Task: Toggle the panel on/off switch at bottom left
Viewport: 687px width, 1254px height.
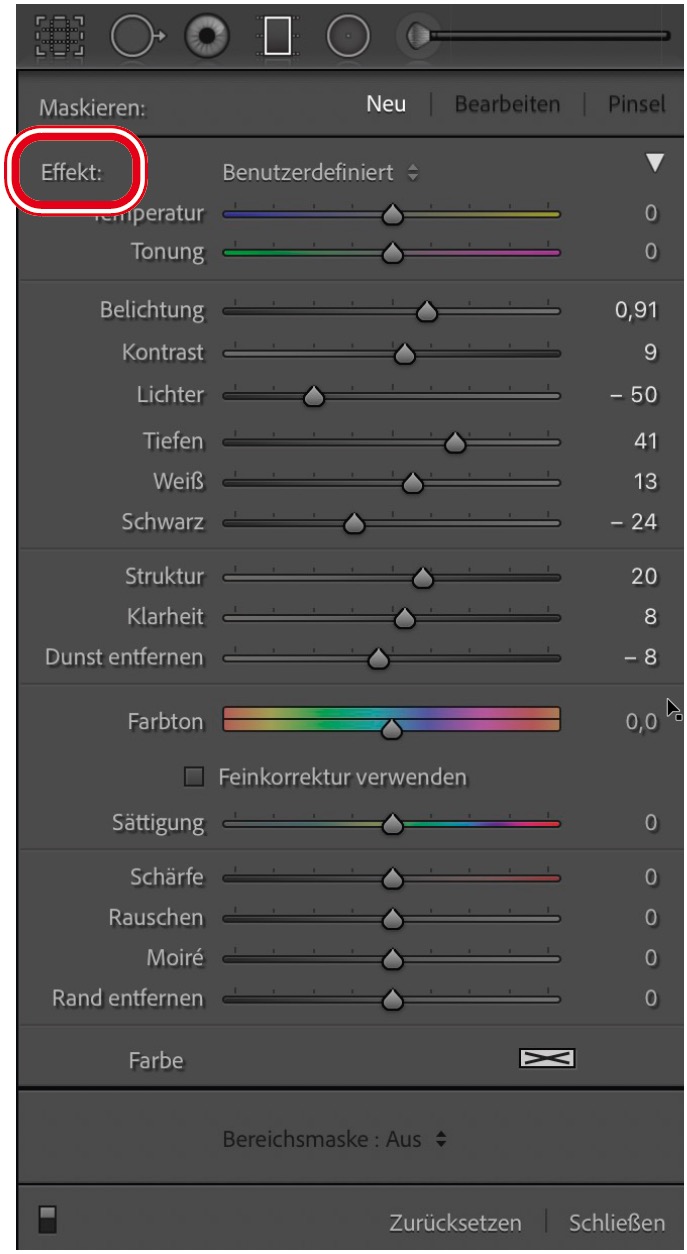Action: (x=43, y=1220)
